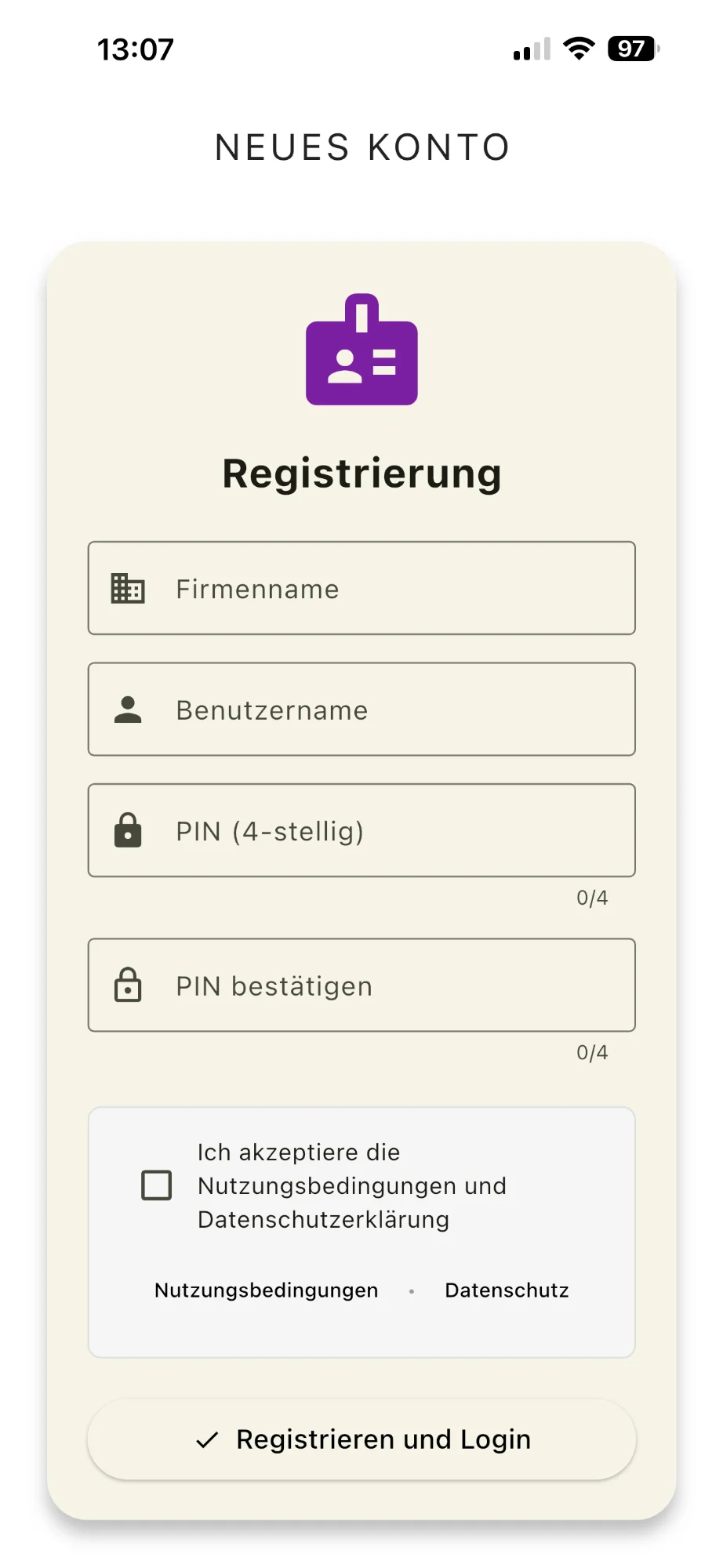Click the checkmark icon in the registration button
Viewport: 723px width, 1568px height.
207,1439
